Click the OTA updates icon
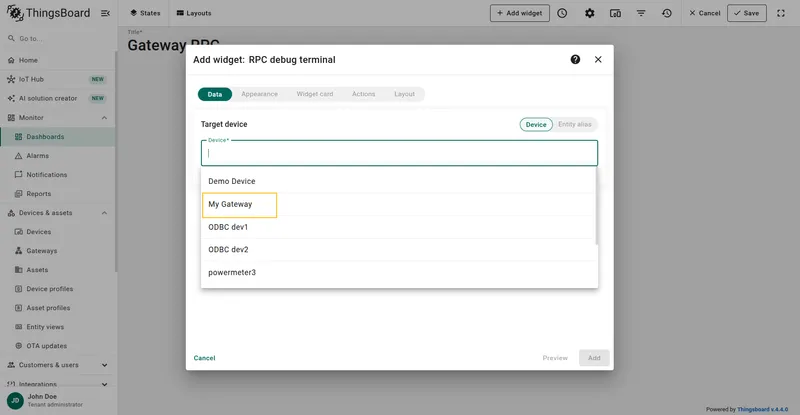The width and height of the screenshot is (800, 415). coord(18,346)
